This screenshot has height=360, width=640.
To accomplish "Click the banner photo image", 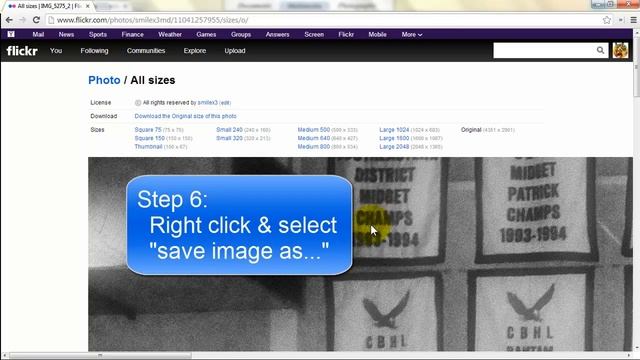I will pyautogui.click(x=360, y=254).
